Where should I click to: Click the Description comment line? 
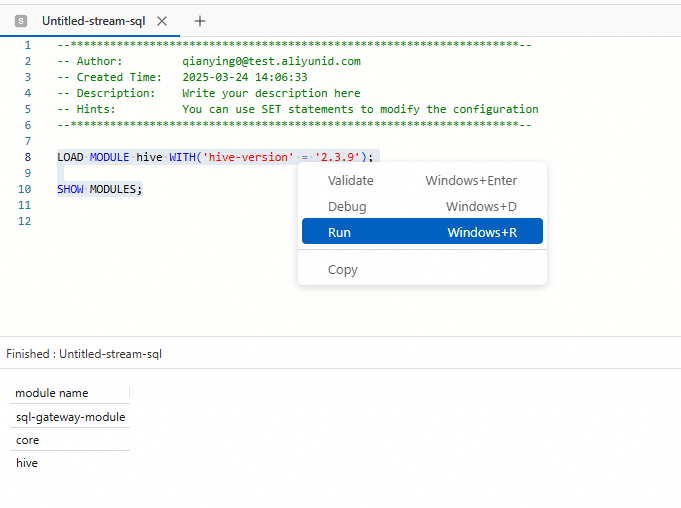tap(209, 93)
